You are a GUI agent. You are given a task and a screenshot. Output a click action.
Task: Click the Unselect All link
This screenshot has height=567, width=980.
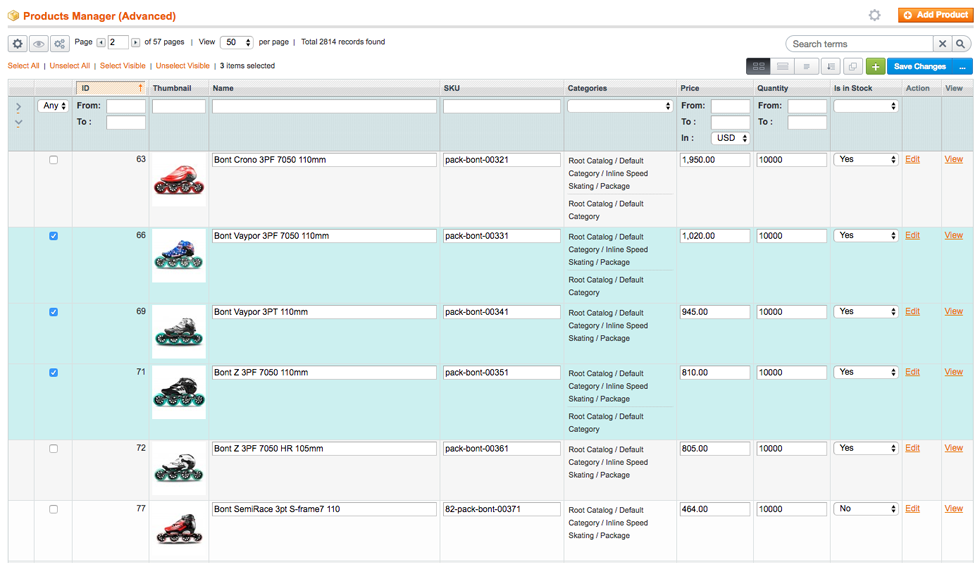click(69, 66)
